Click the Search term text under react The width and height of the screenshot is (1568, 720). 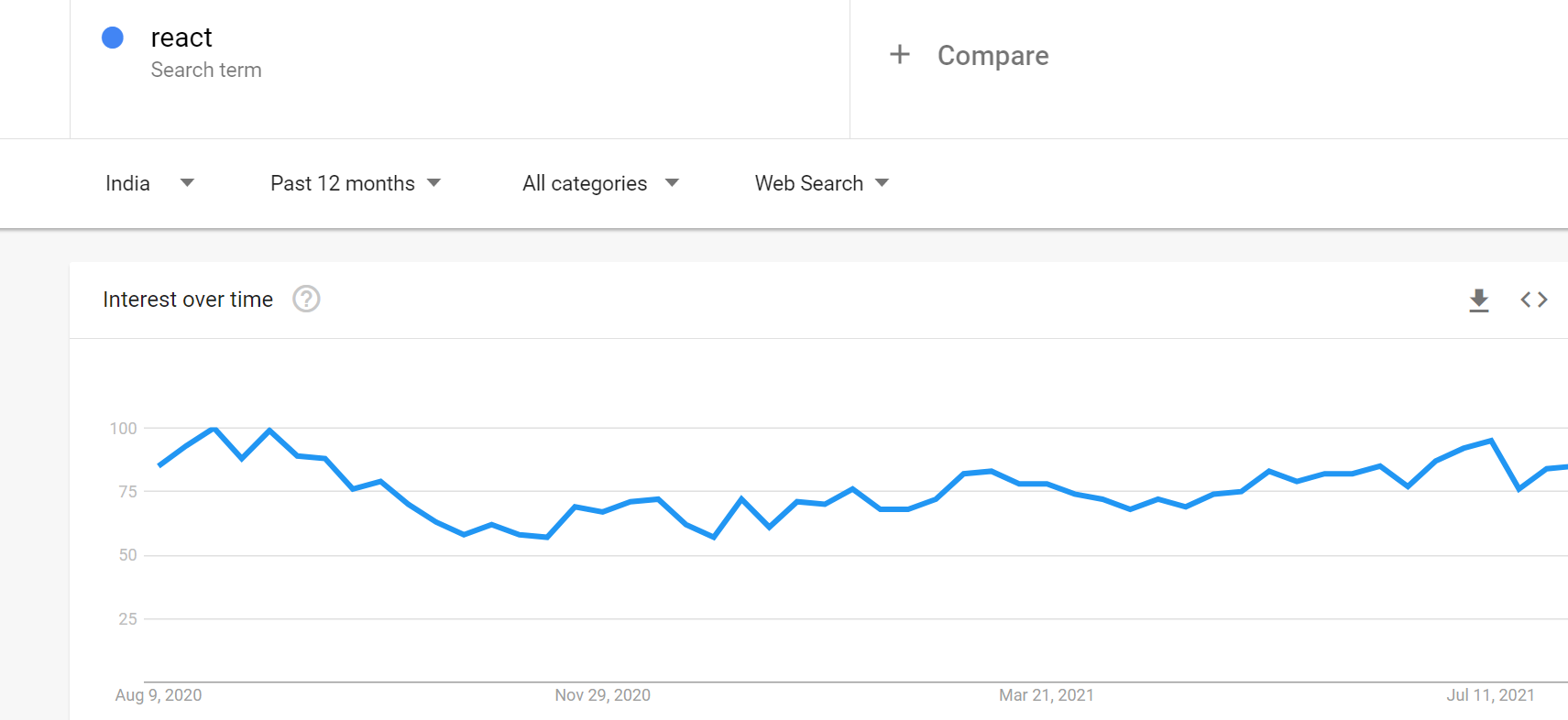[x=206, y=70]
